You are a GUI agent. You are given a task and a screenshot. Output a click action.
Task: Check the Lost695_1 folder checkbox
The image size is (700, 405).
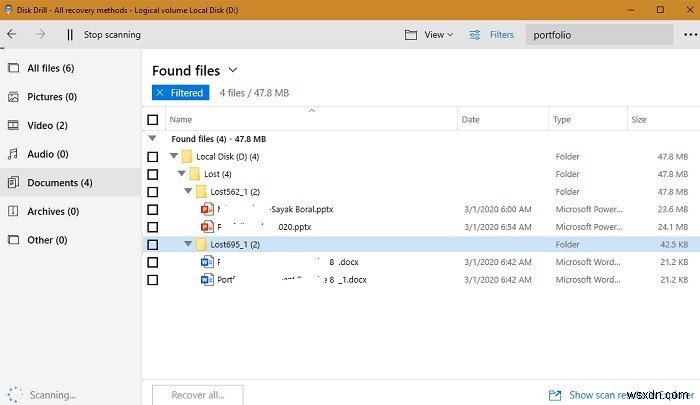[153, 245]
